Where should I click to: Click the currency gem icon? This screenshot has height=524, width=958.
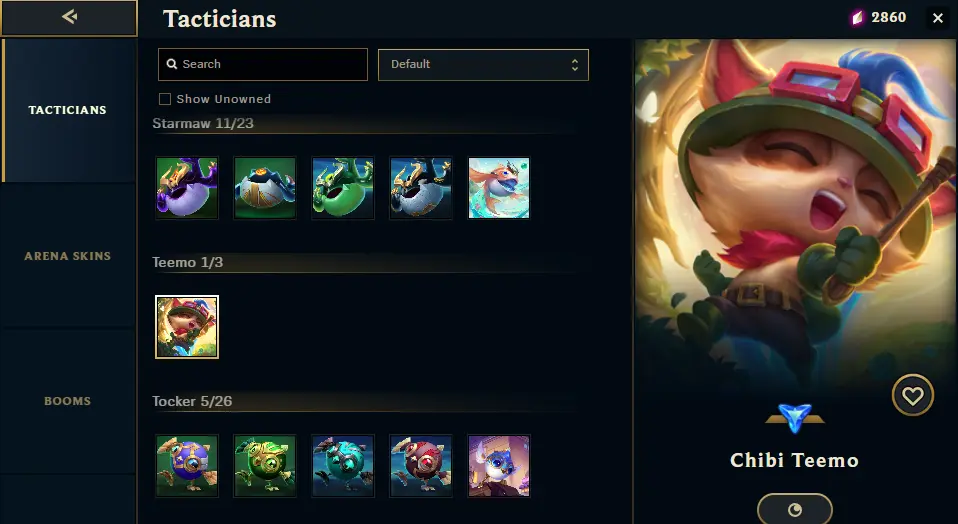(858, 18)
